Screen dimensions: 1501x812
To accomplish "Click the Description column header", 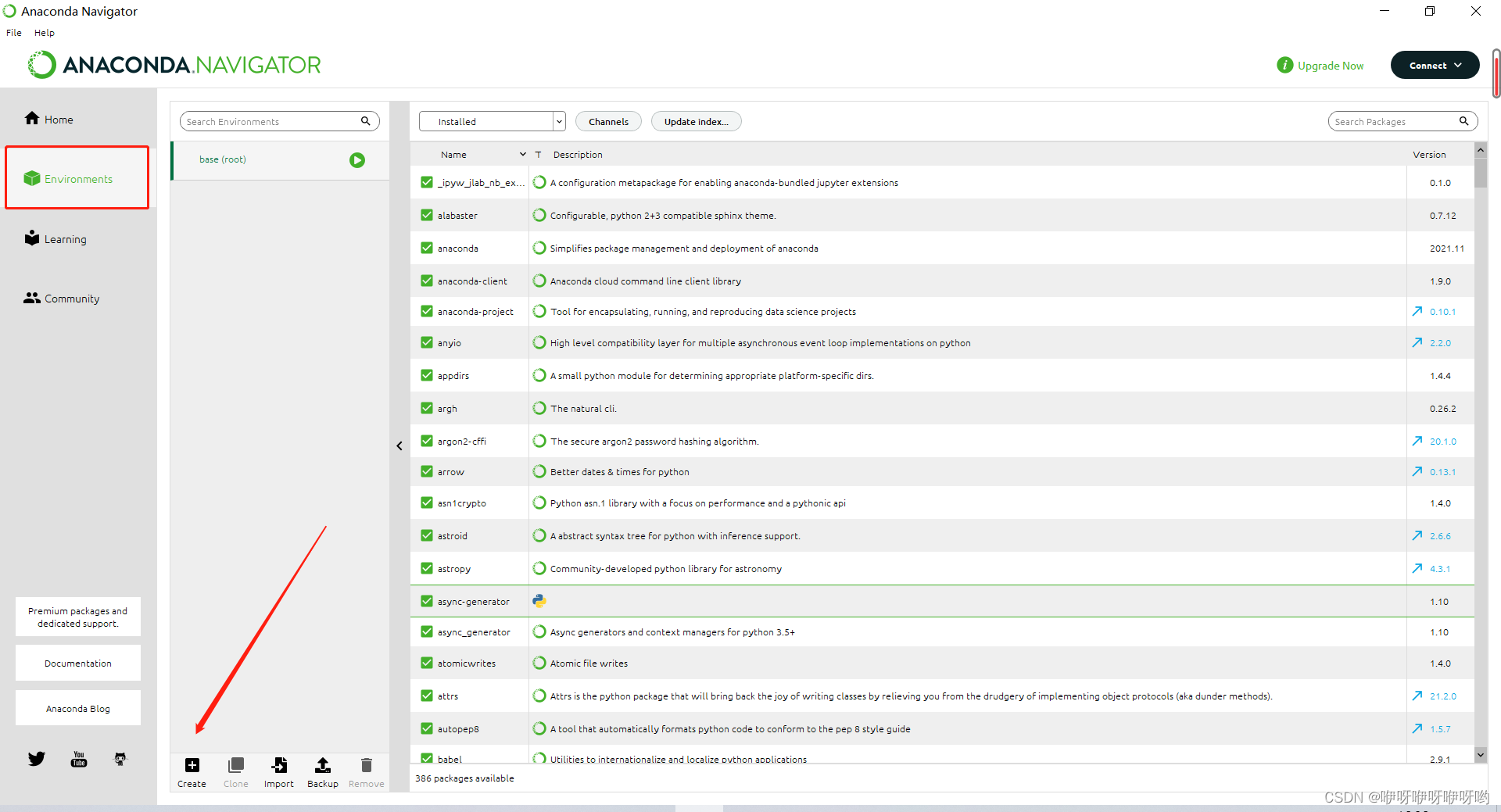I will [x=578, y=155].
